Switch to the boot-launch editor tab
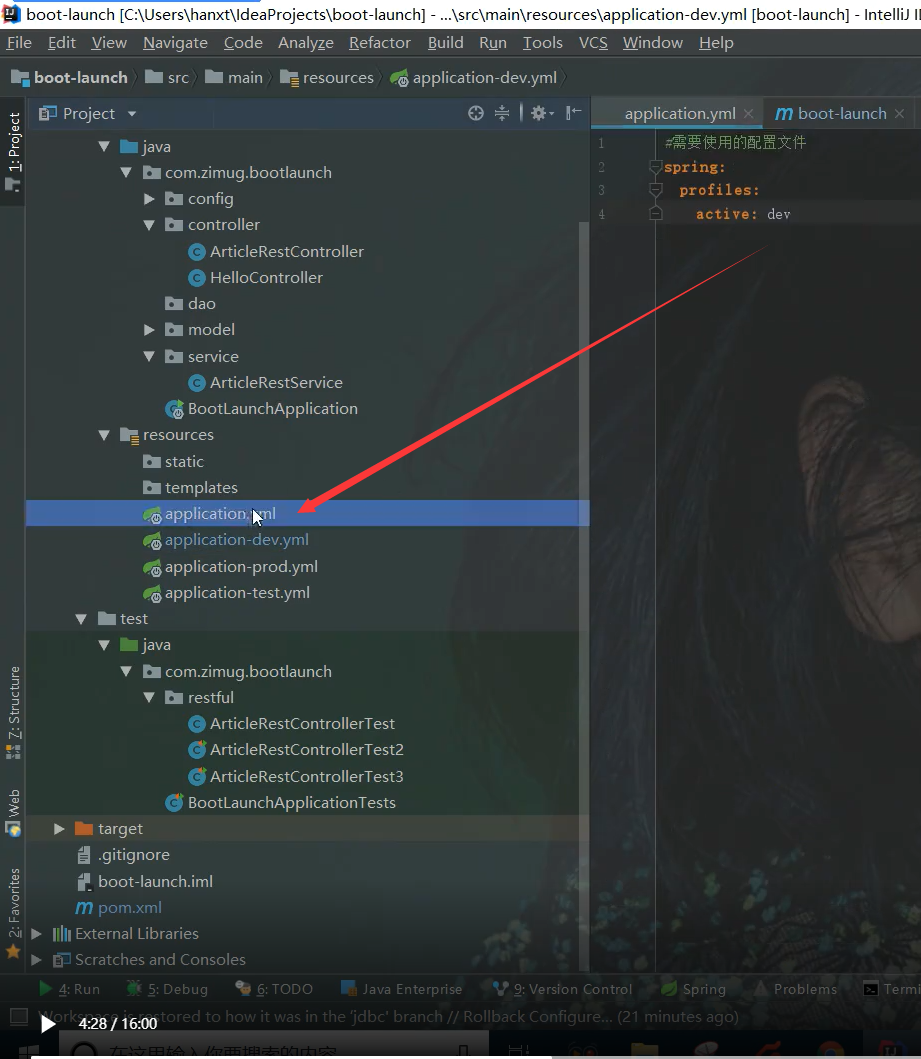 (x=841, y=113)
